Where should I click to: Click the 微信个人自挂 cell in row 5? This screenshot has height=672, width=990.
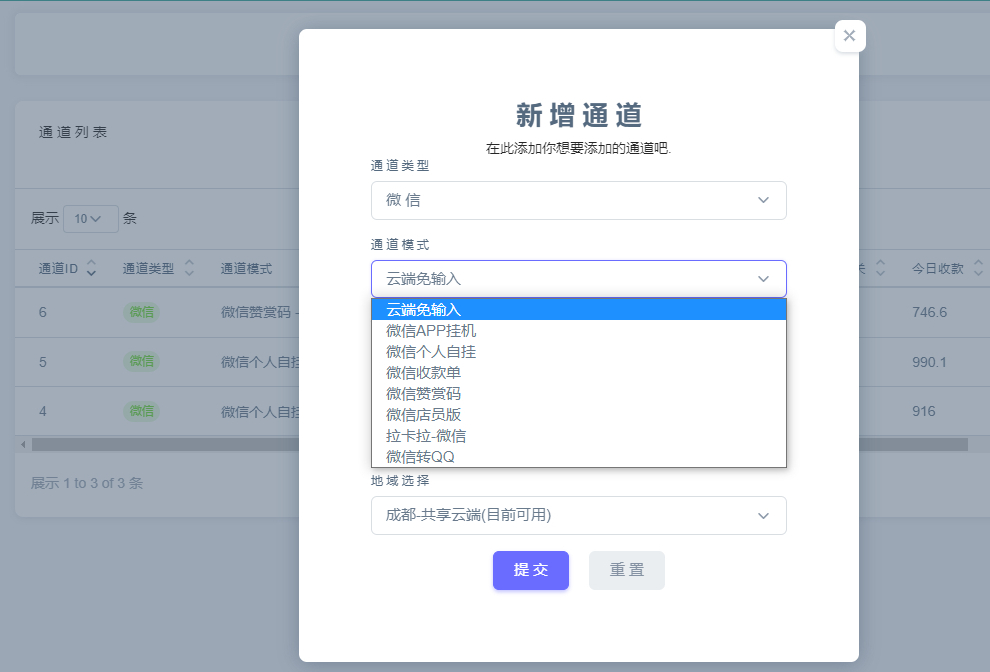259,362
